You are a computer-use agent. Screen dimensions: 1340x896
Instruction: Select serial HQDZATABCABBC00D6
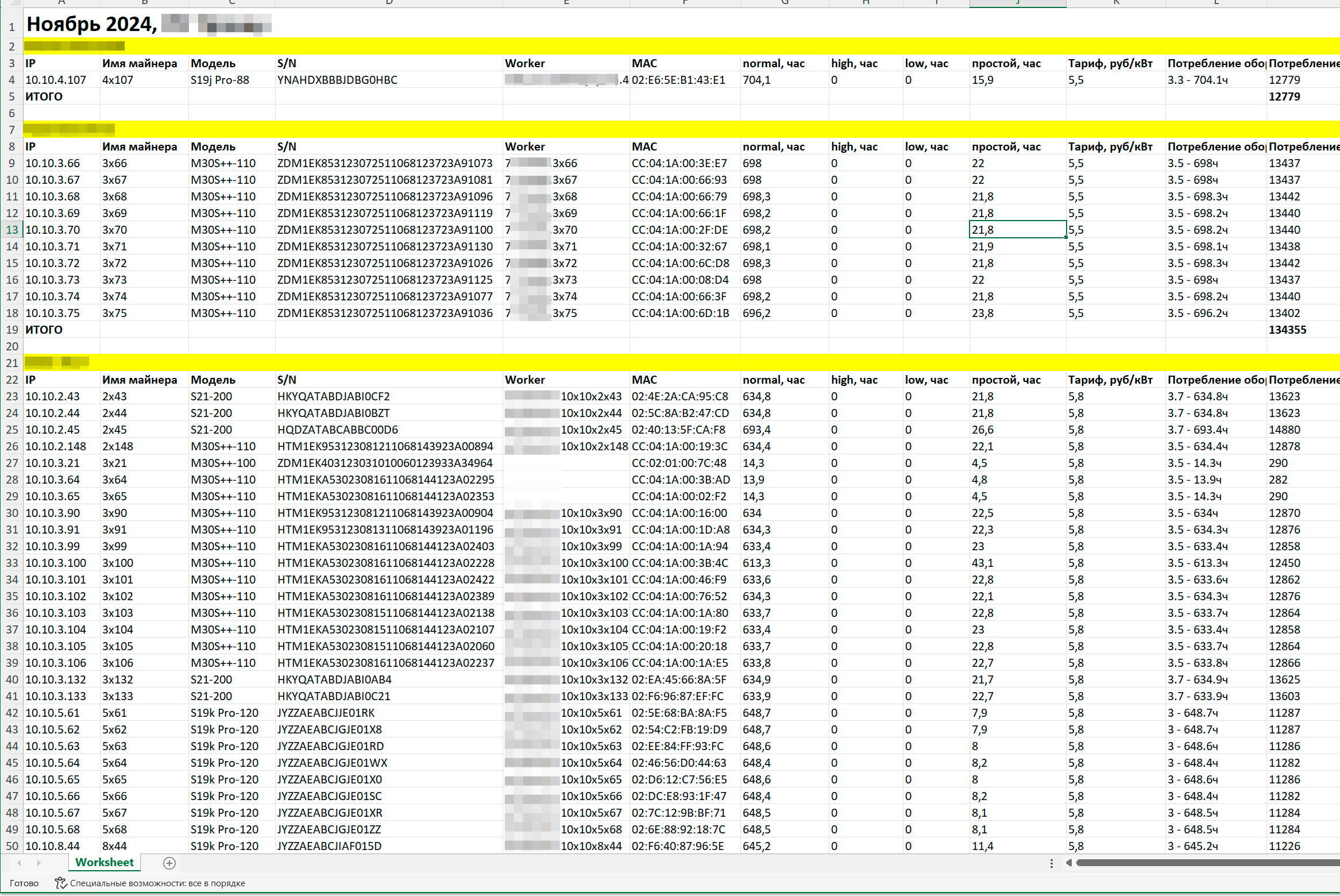click(389, 430)
